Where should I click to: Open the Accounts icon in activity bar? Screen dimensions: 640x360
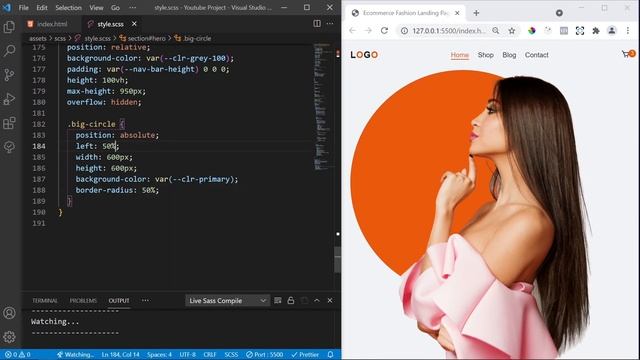coord(9,313)
